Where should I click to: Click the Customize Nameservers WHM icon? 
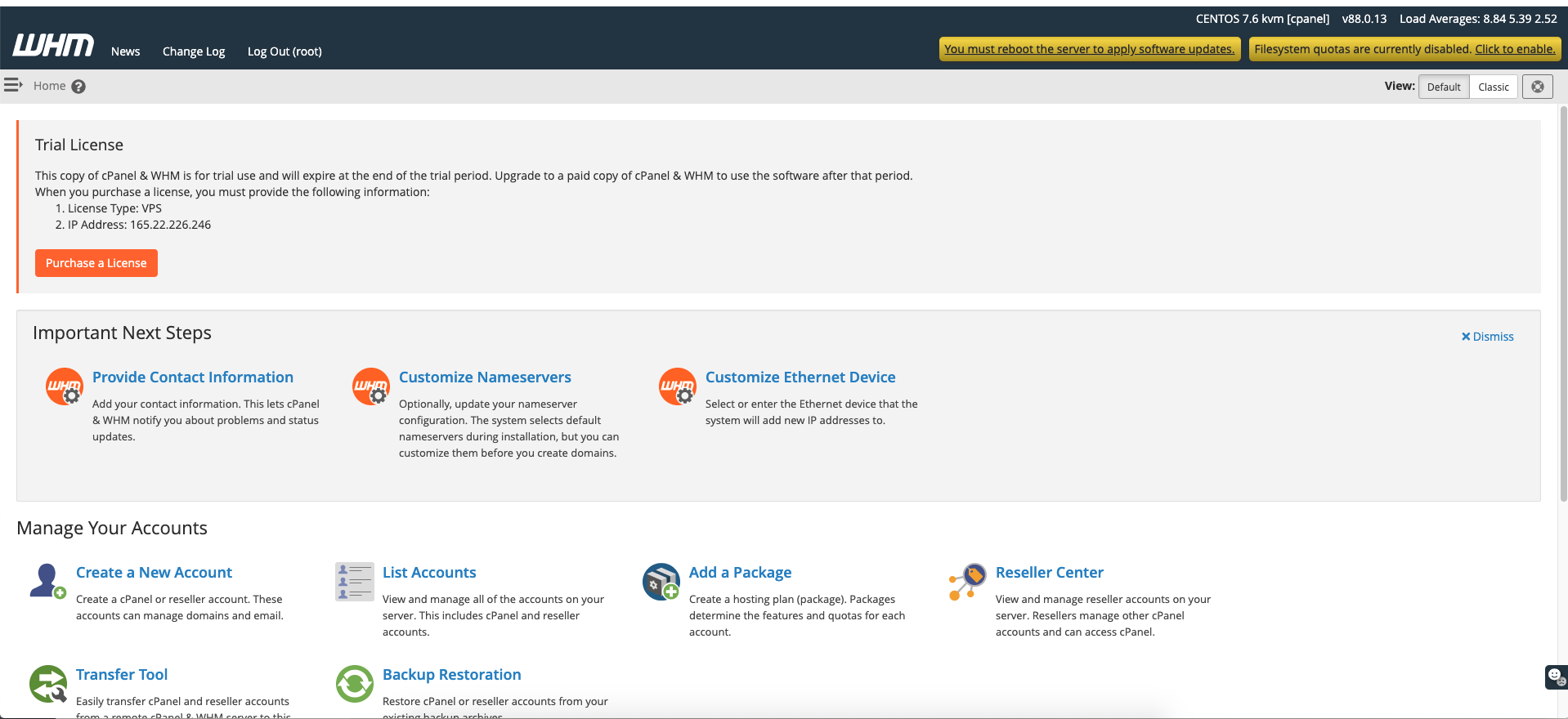[x=371, y=386]
